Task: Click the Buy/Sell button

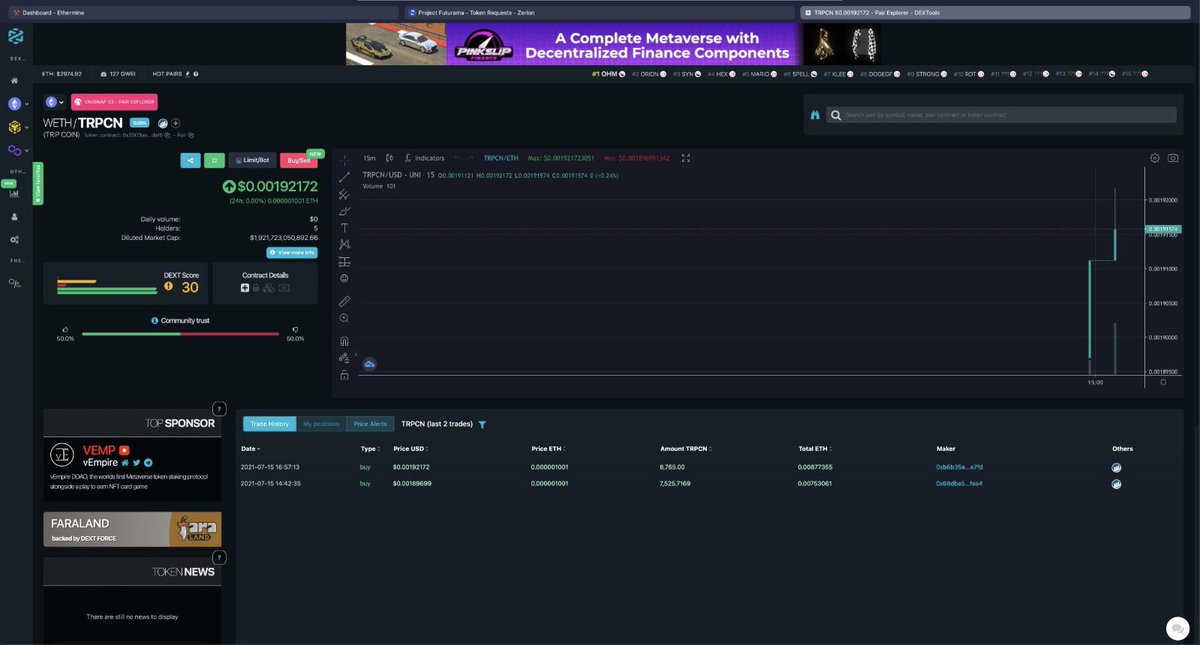Action: click(x=299, y=160)
